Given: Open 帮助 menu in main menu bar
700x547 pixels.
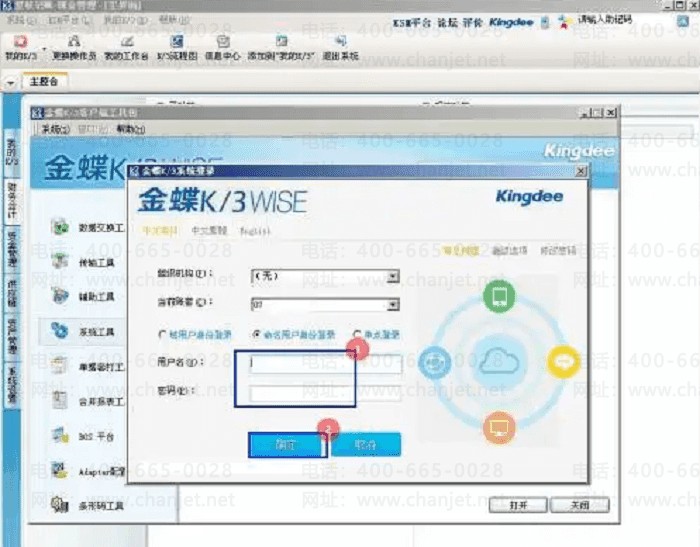Looking at the screenshot, I should (175, 20).
